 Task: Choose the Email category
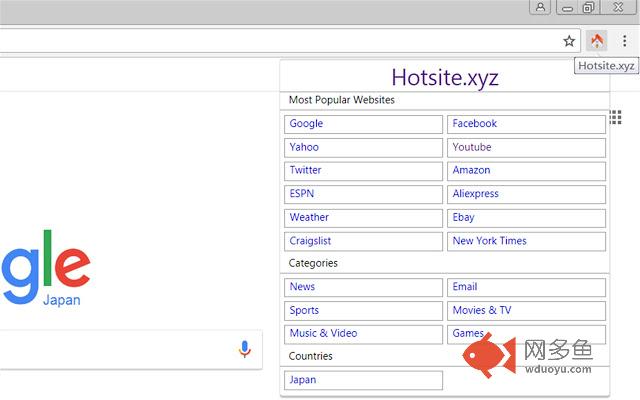tap(526, 287)
